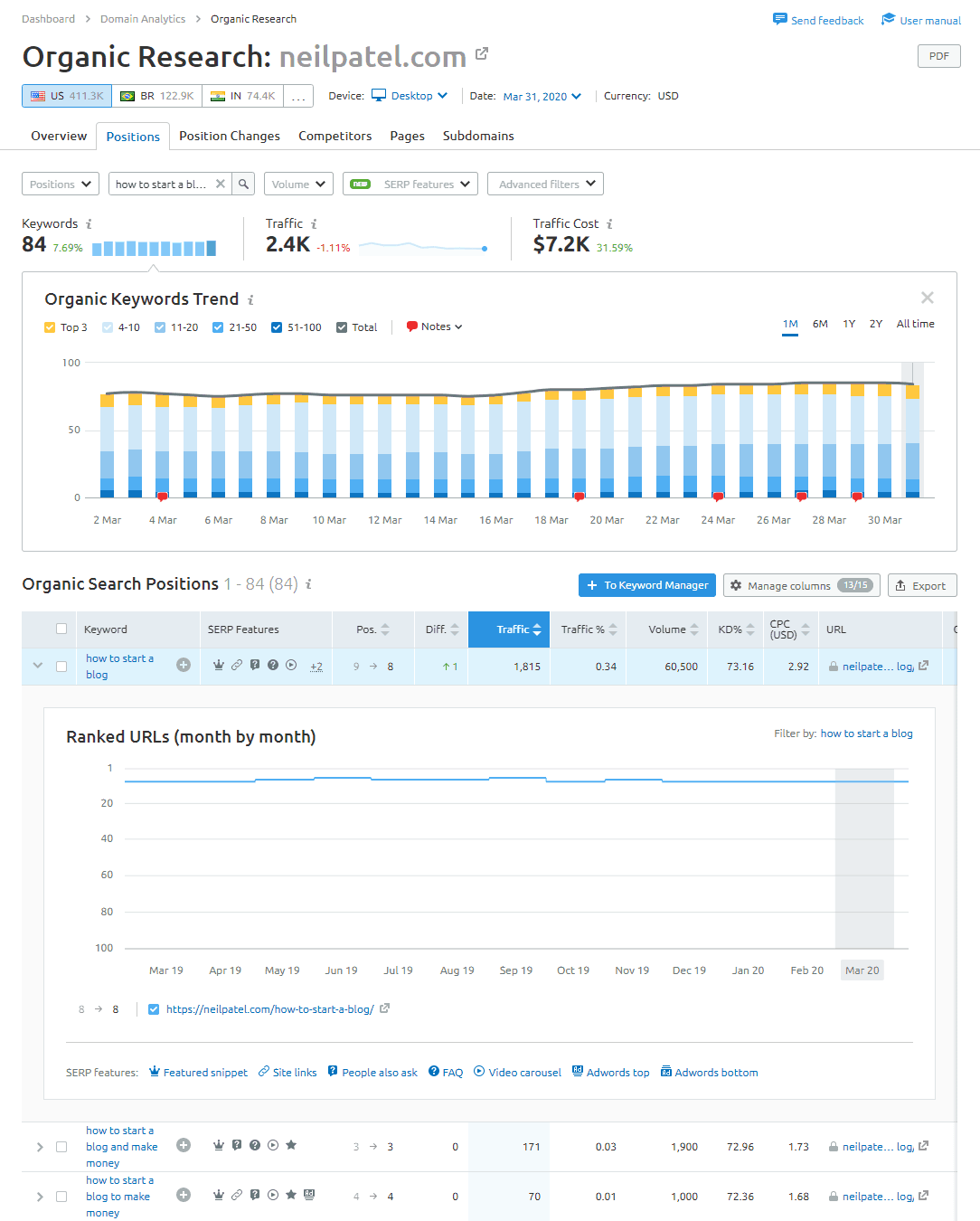This screenshot has height=1221, width=980.
Task: Uncheck the neilpatel.com/how-to-start-a-blog URL checkbox
Action: (154, 1009)
